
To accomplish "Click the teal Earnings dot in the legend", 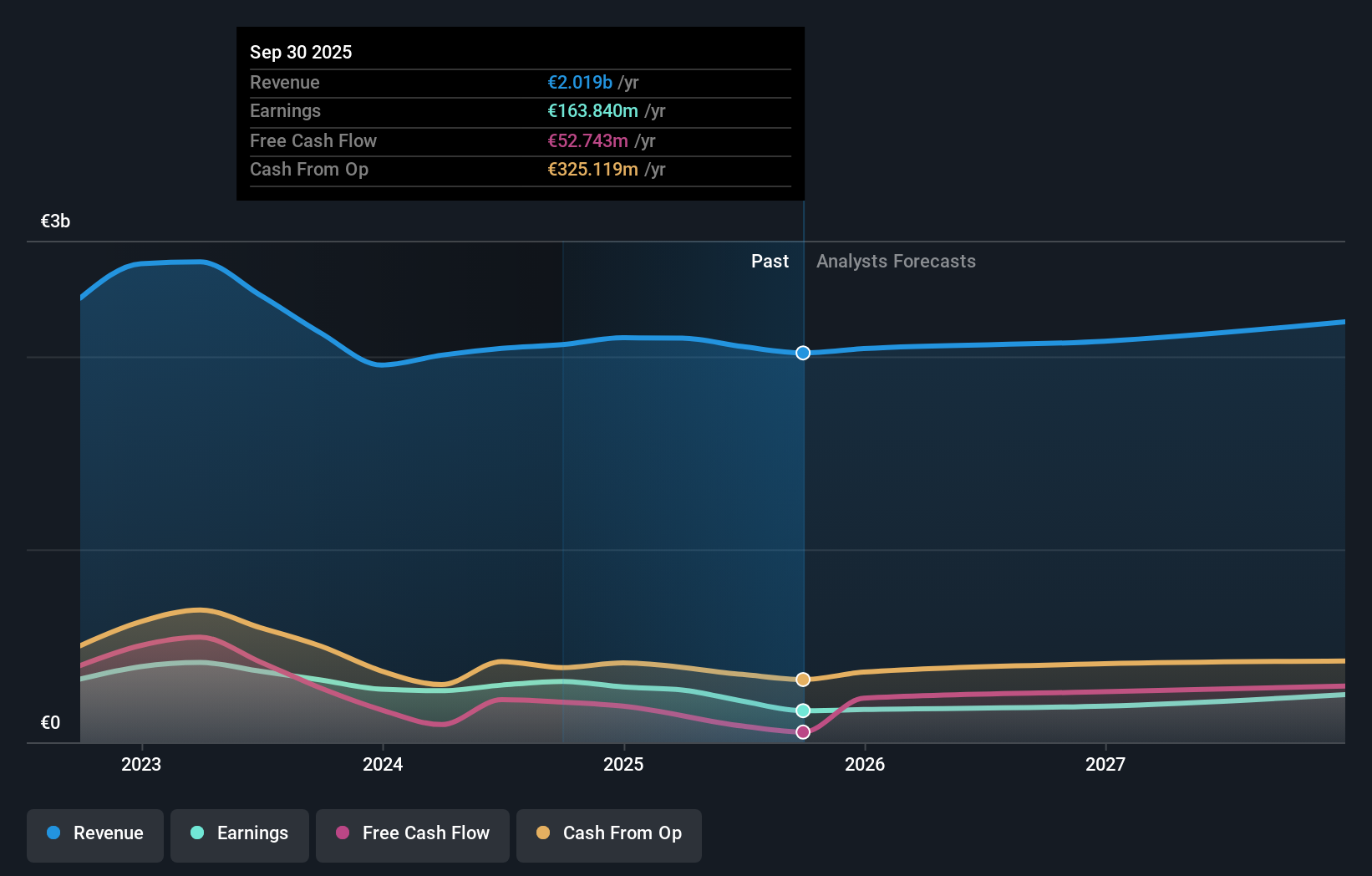I will [x=196, y=833].
